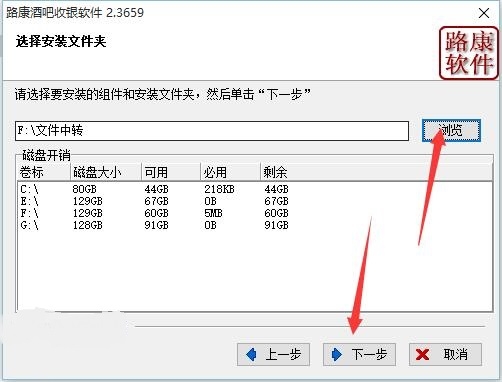The height and width of the screenshot is (382, 502).
Task: Click the 浏览 browse button
Action: (451, 131)
